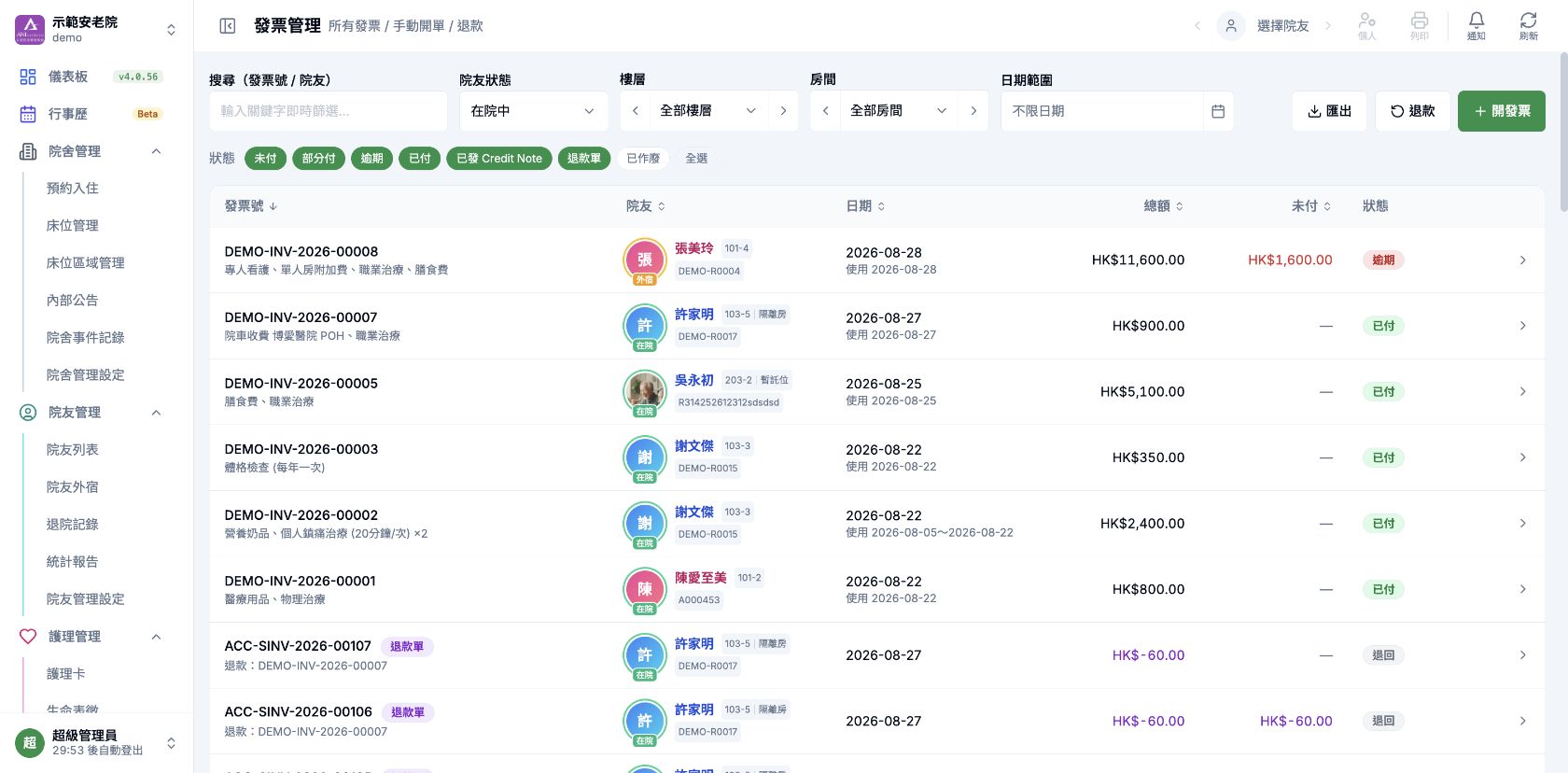Viewport: 1568px width, 773px height.
Task: Open user menu arrows beside 超級管理員
Action: click(x=171, y=743)
